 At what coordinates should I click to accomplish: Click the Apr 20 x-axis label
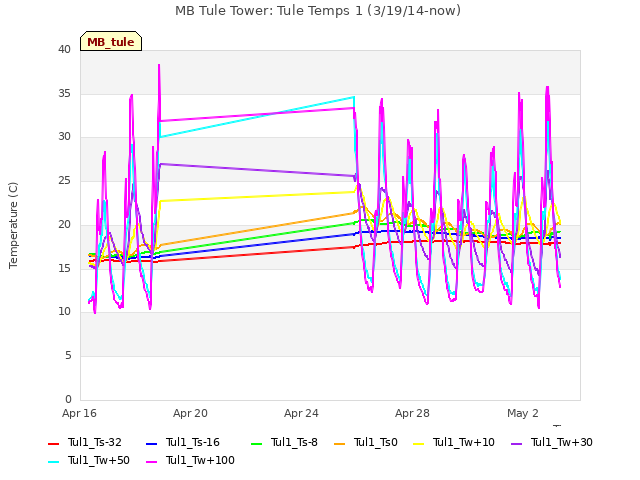coord(190,413)
